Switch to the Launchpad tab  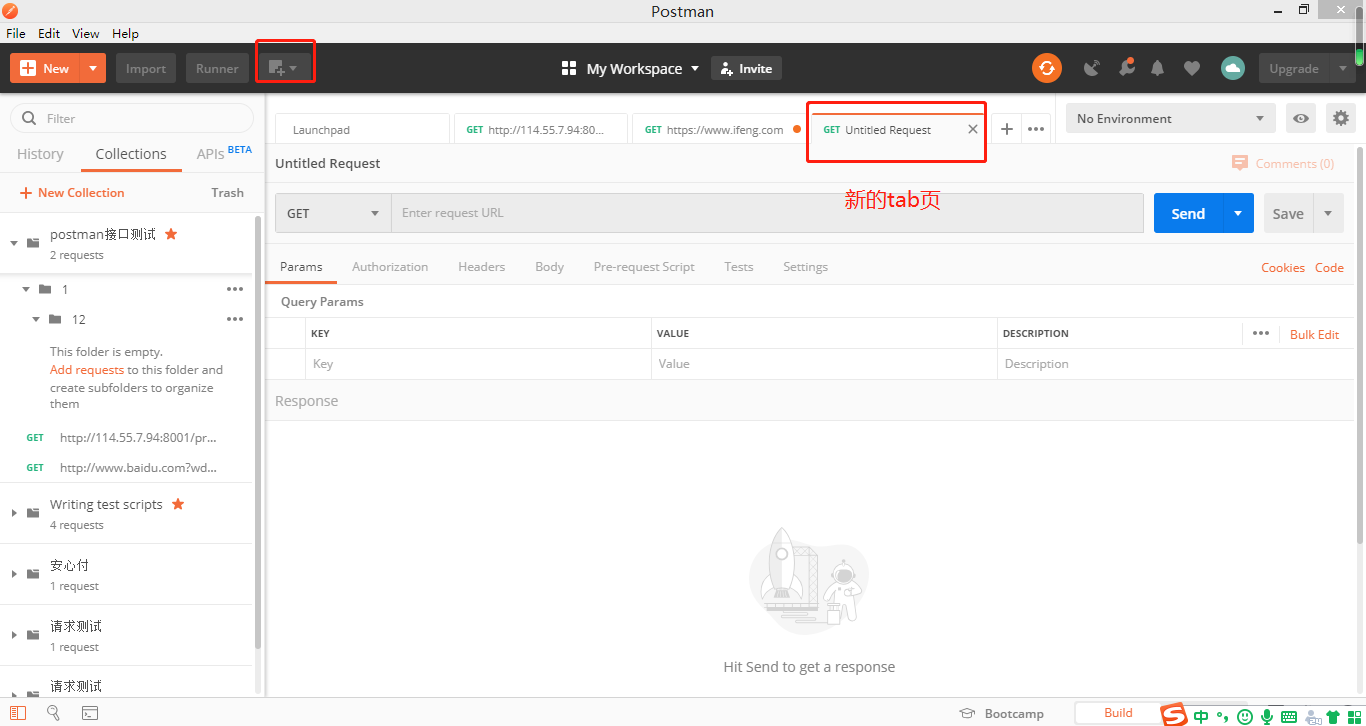362,129
